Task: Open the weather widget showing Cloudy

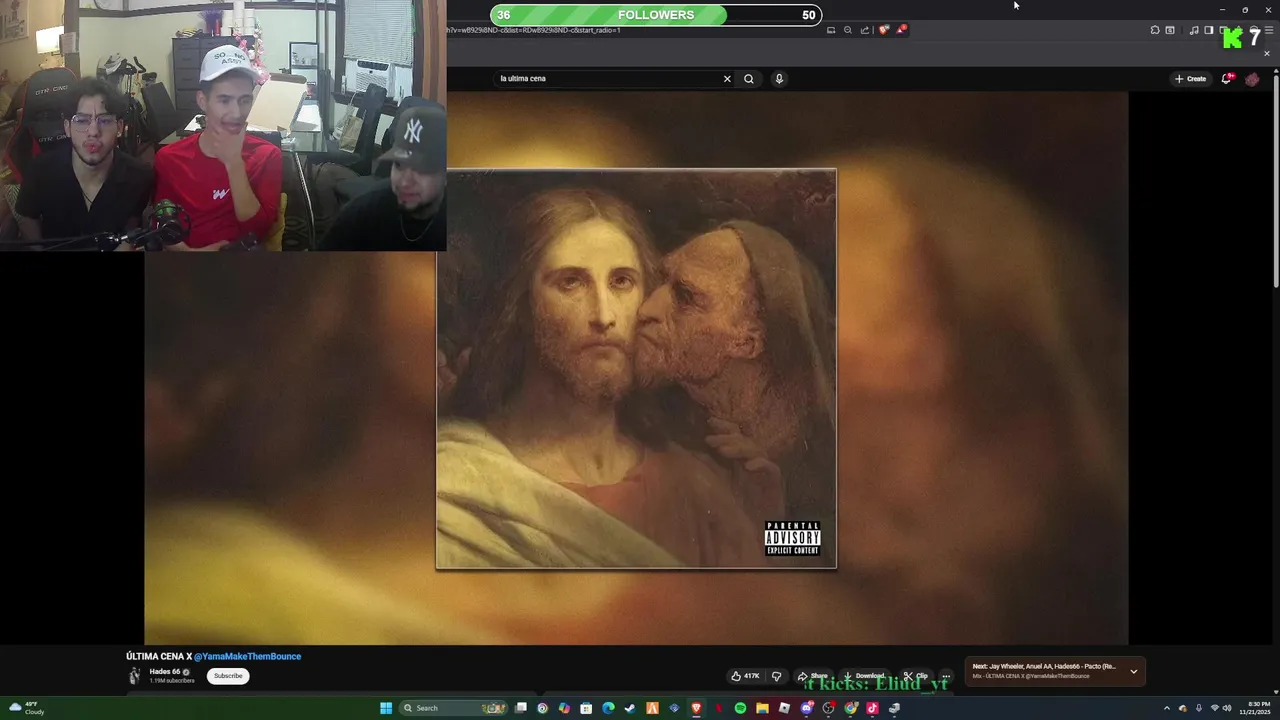Action: 27,708
